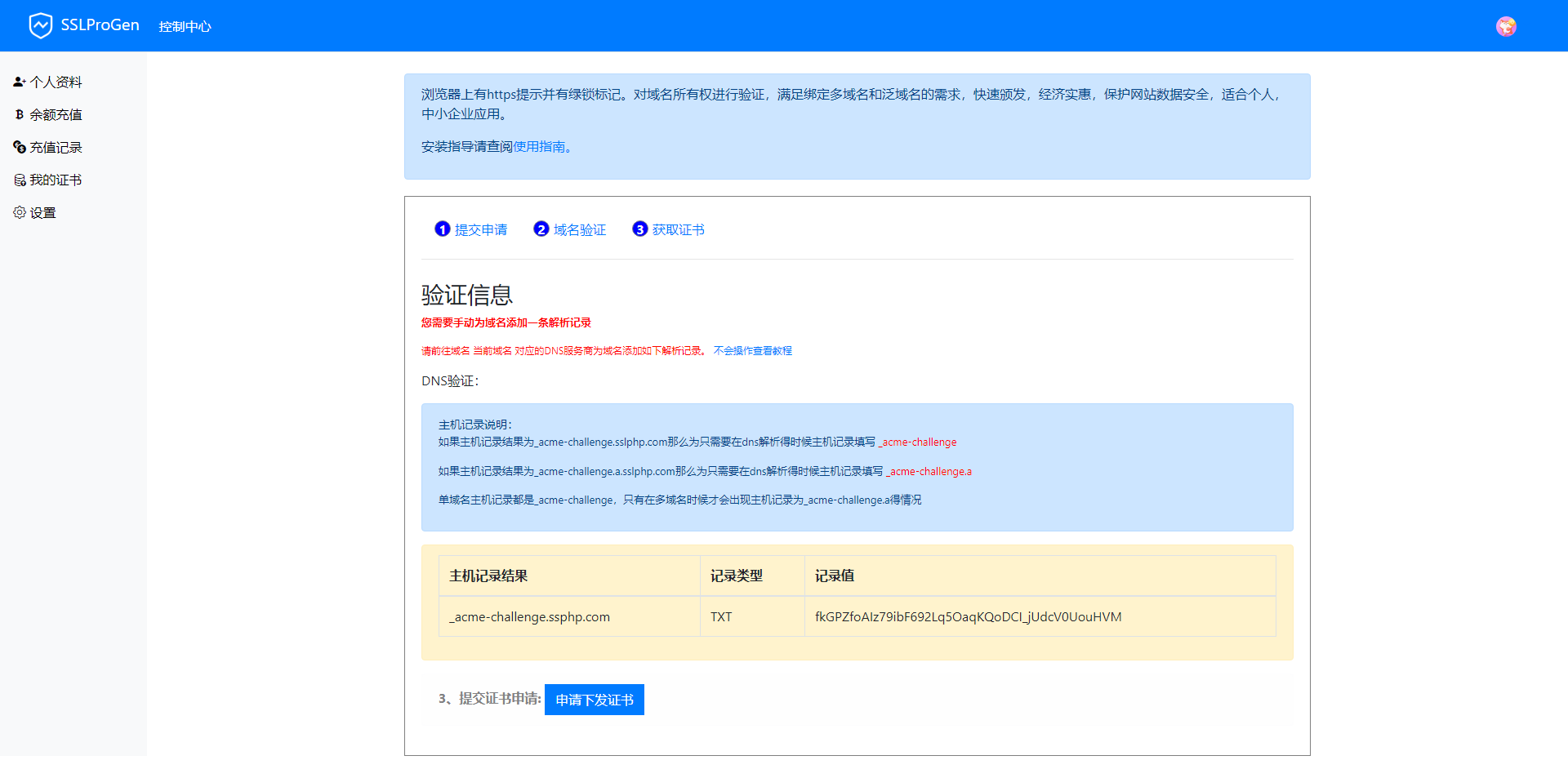The image size is (1568, 778).
Task: Click the numbered circle 2 for 域名验证
Action: (x=541, y=229)
